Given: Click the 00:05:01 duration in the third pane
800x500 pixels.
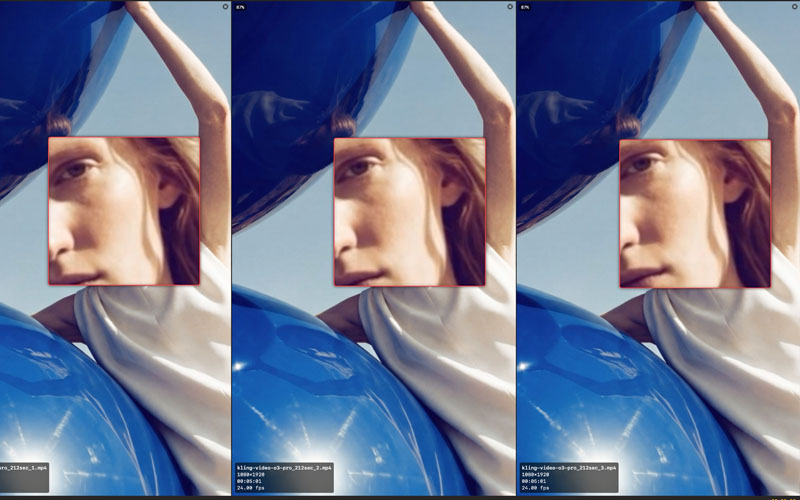Looking at the screenshot, I should coord(534,481).
